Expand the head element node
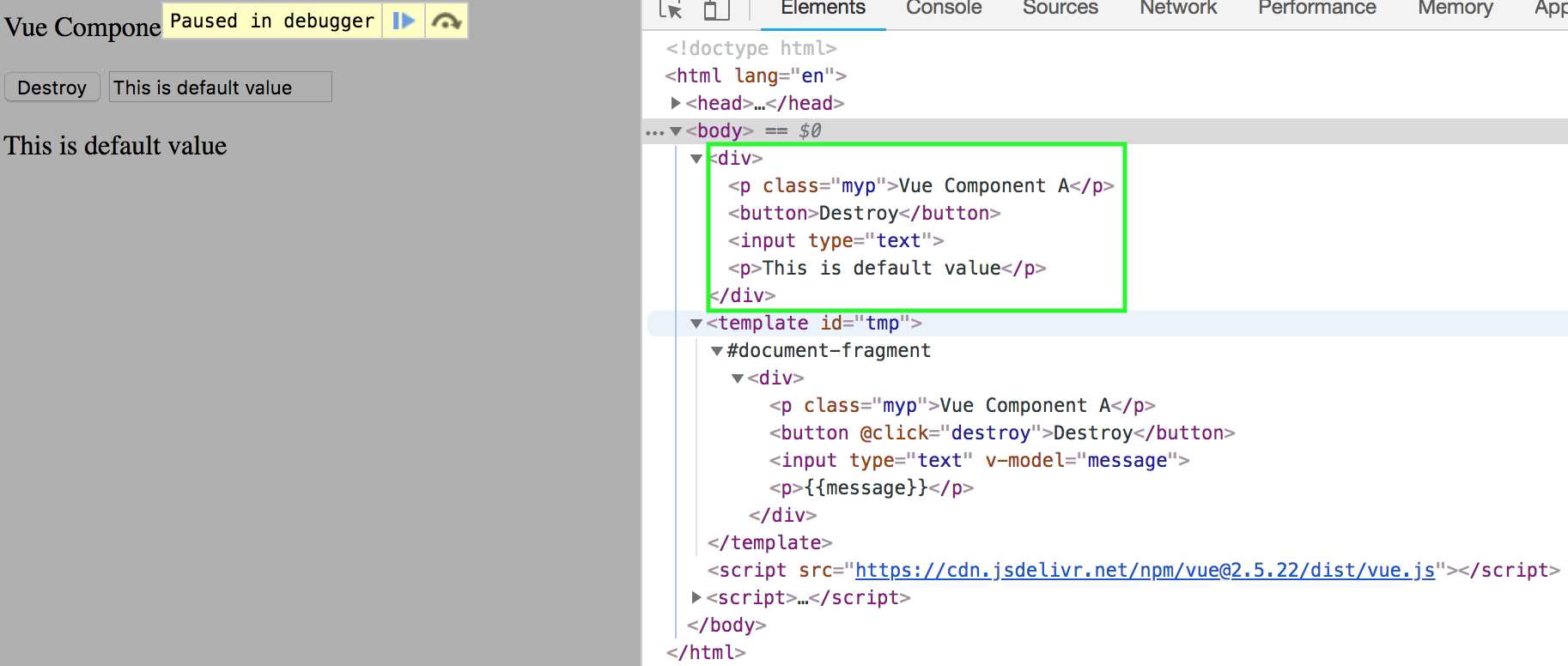This screenshot has width=1568, height=666. (x=676, y=103)
